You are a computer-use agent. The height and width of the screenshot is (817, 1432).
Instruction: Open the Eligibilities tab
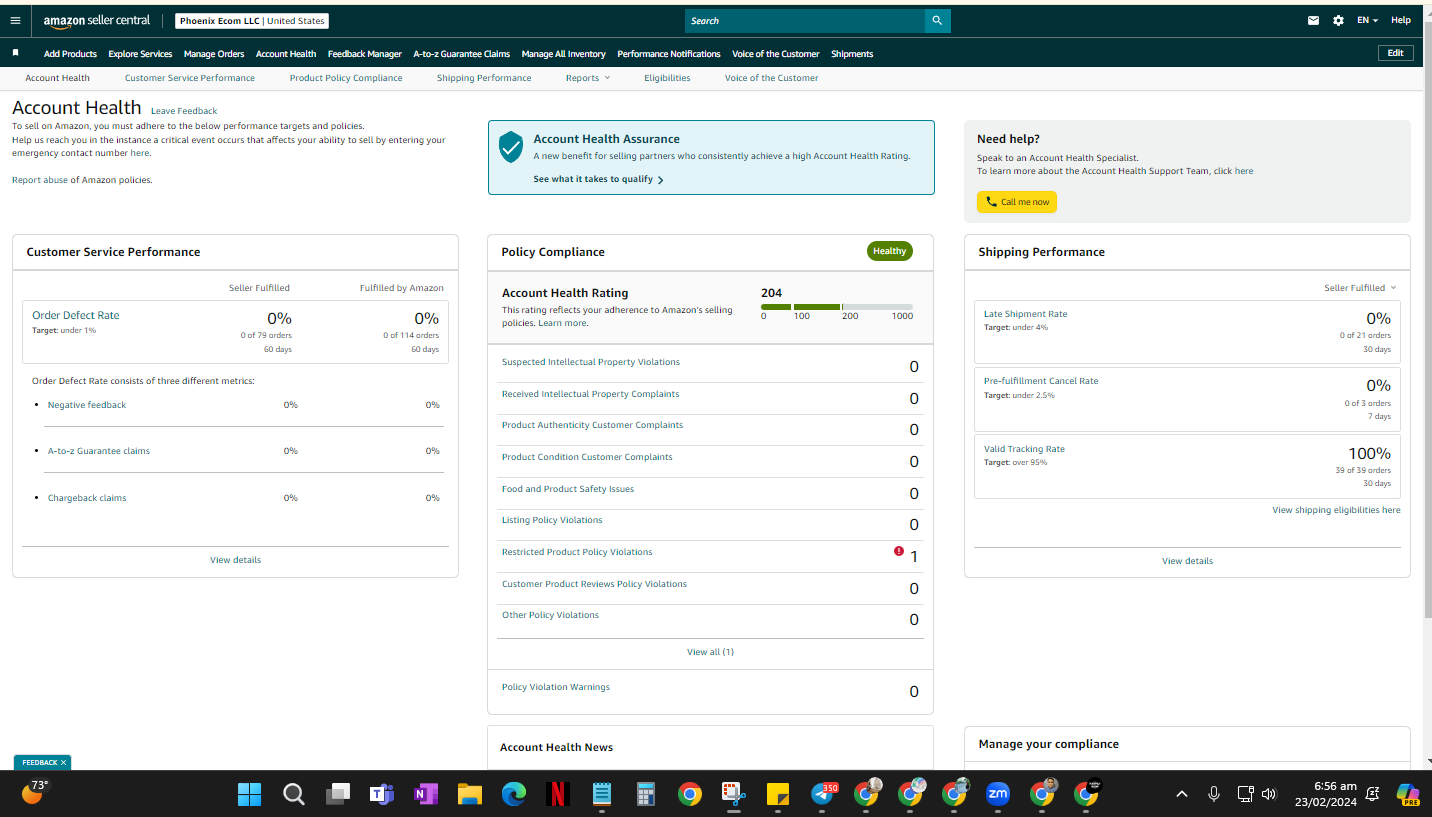(667, 78)
